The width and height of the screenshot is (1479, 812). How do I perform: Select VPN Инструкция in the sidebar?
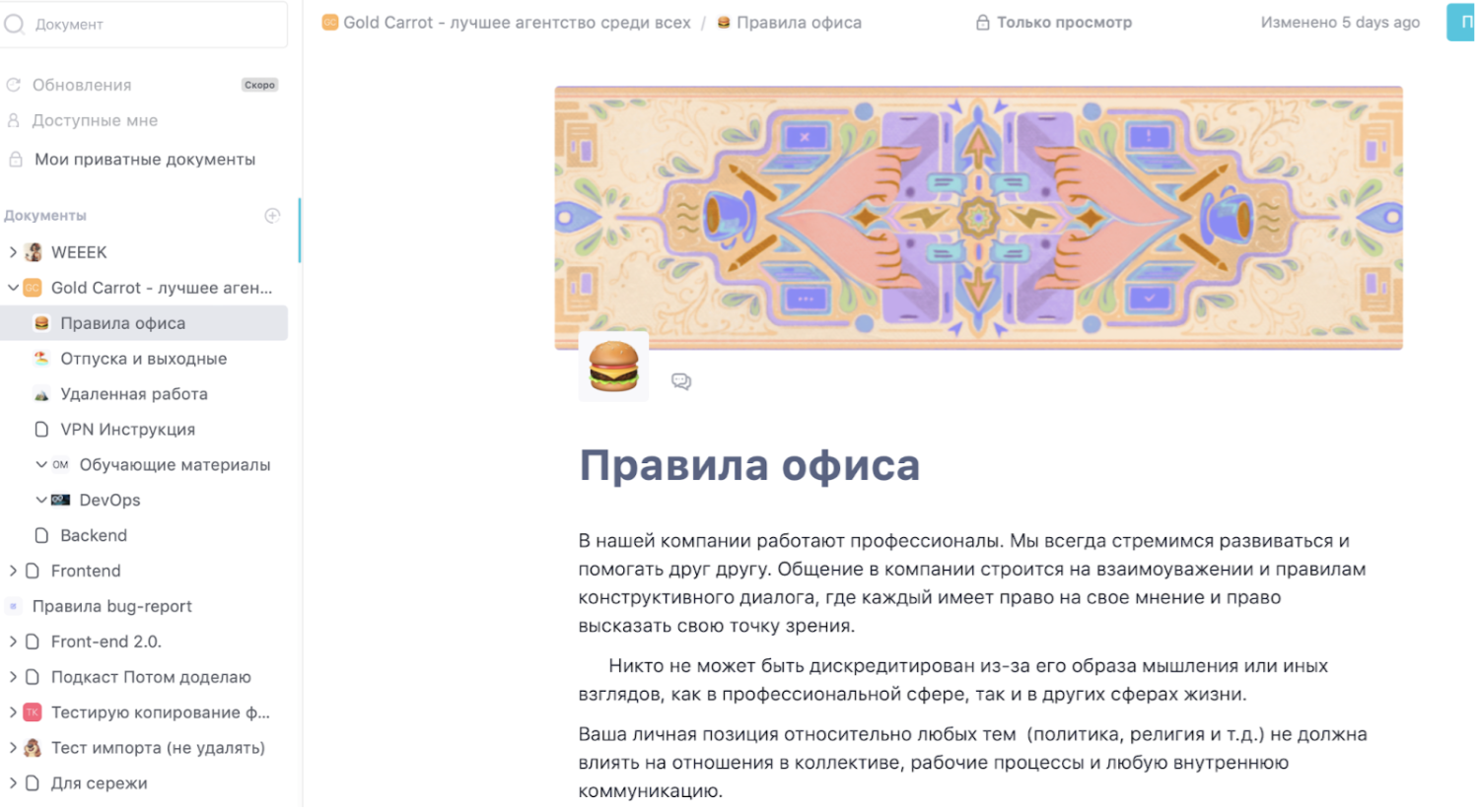tap(127, 430)
